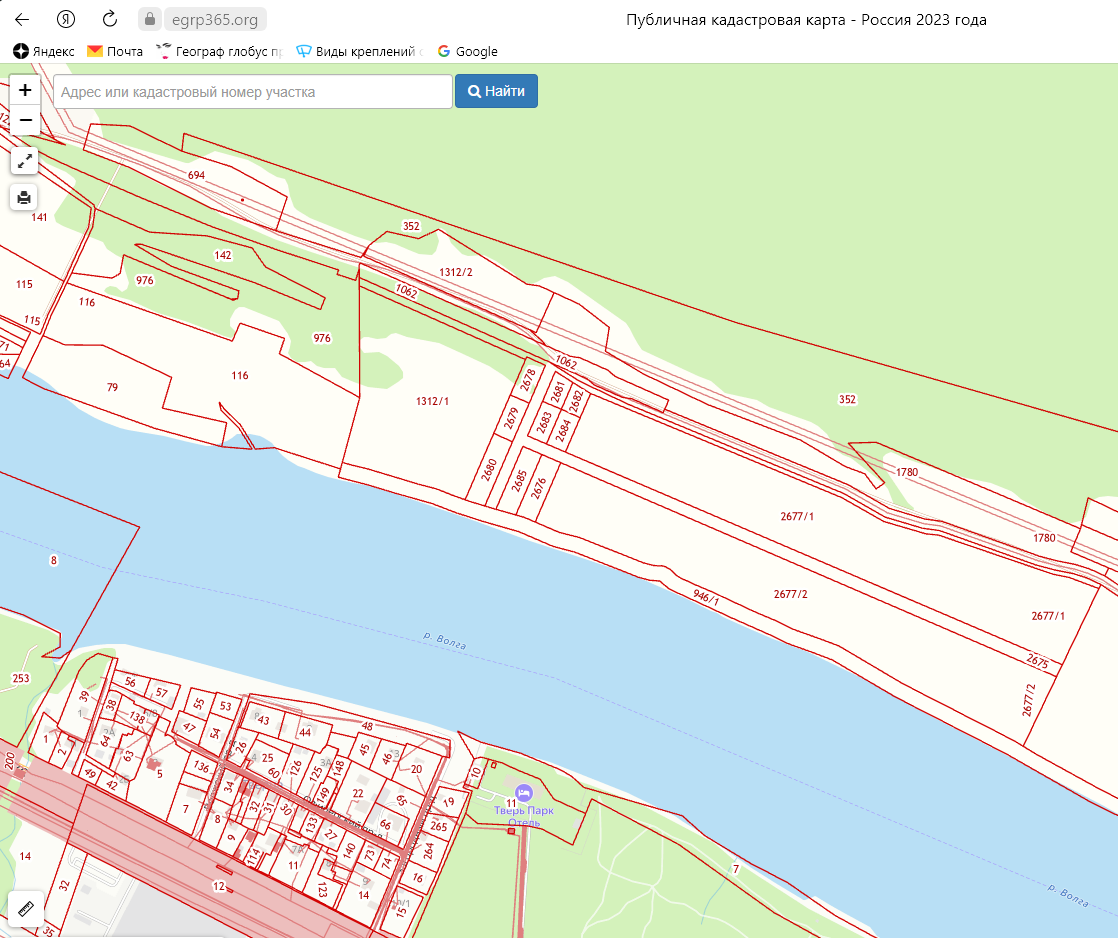Click the Найти search button
This screenshot has height=938, width=1118.
tap(496, 91)
